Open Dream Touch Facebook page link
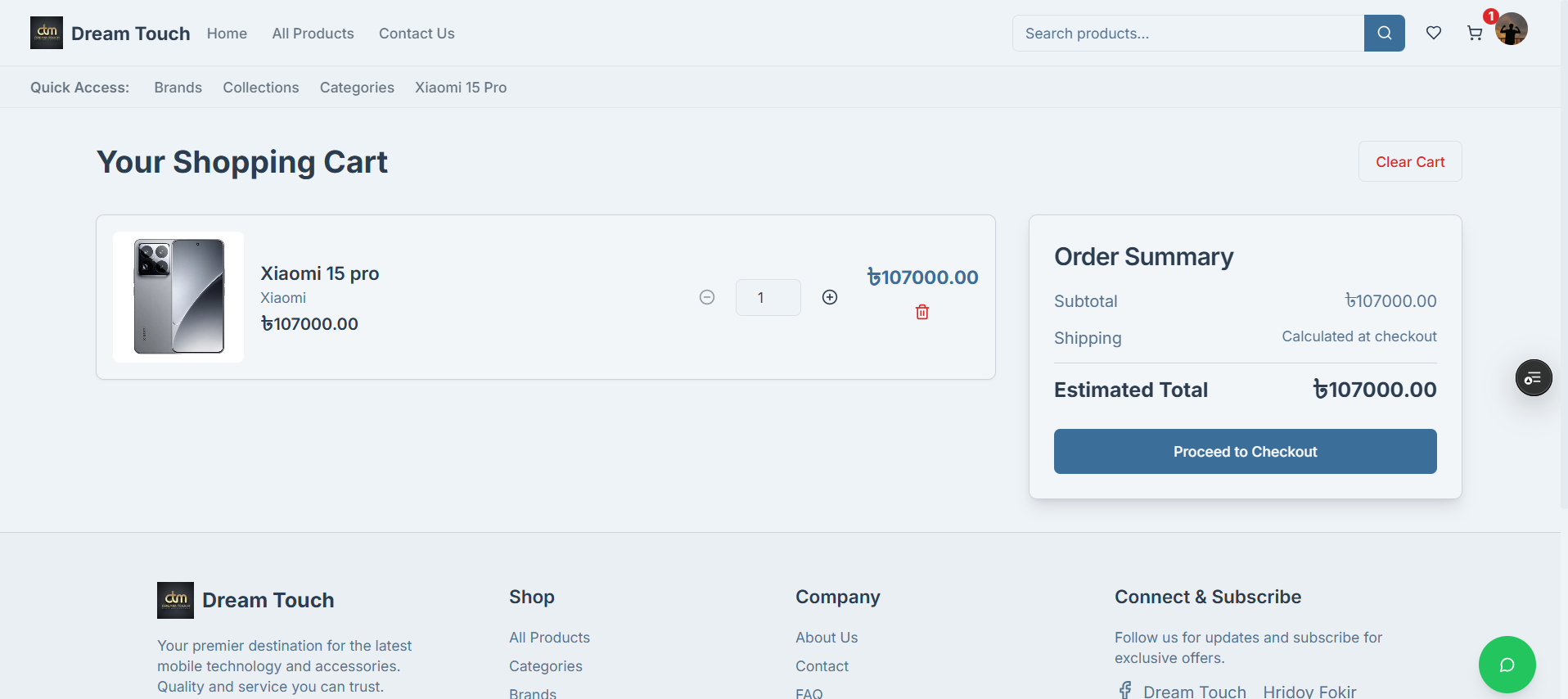Viewport: 1568px width, 699px height. 1195,692
